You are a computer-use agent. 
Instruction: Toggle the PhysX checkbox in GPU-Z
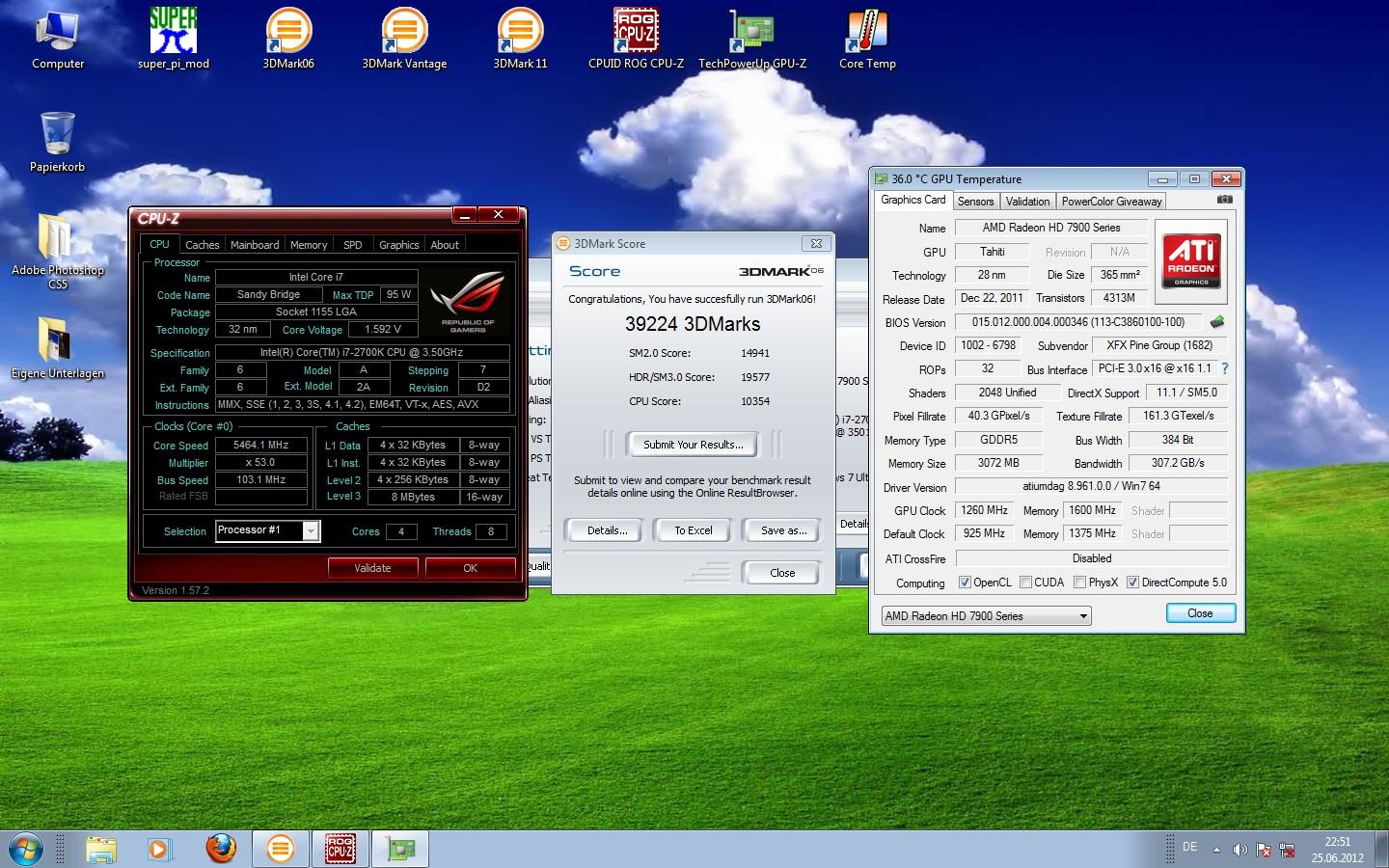[x=1080, y=583]
